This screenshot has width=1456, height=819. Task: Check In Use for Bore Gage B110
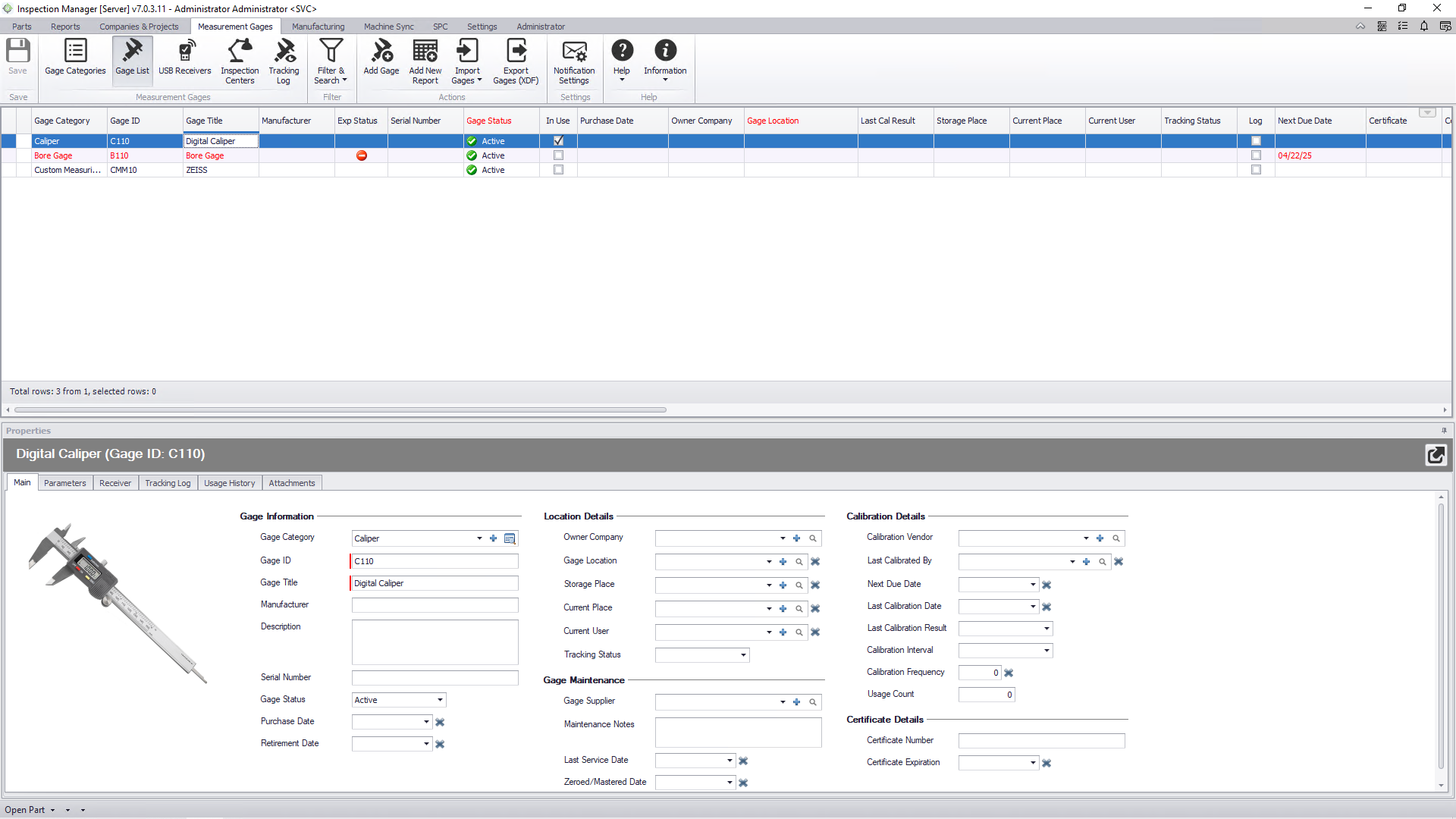pyautogui.click(x=558, y=155)
